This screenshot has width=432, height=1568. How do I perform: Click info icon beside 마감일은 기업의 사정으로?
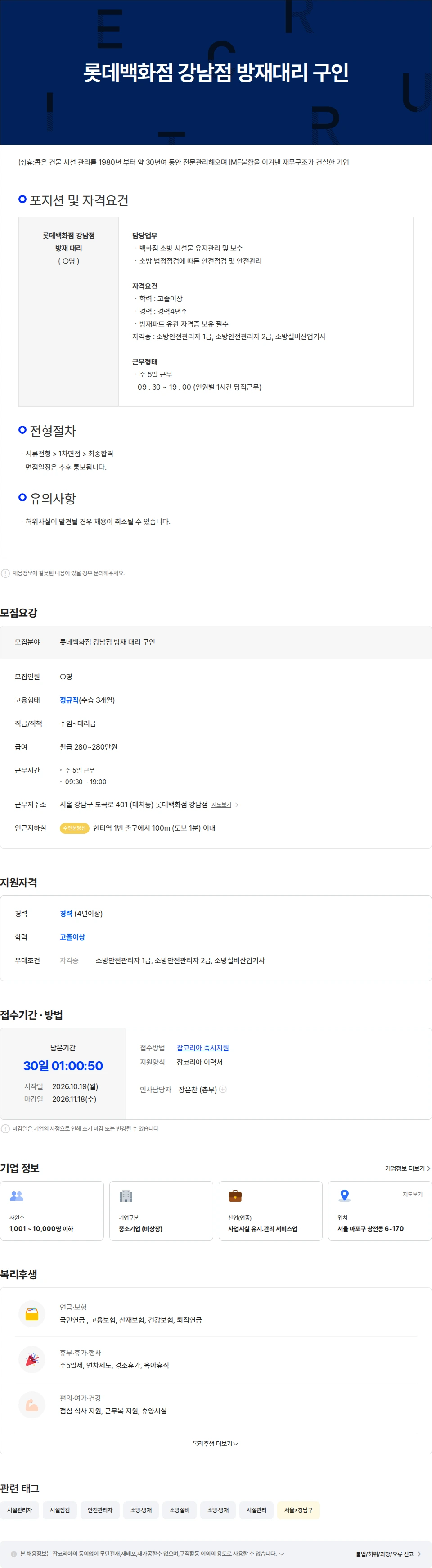click(x=5, y=1128)
